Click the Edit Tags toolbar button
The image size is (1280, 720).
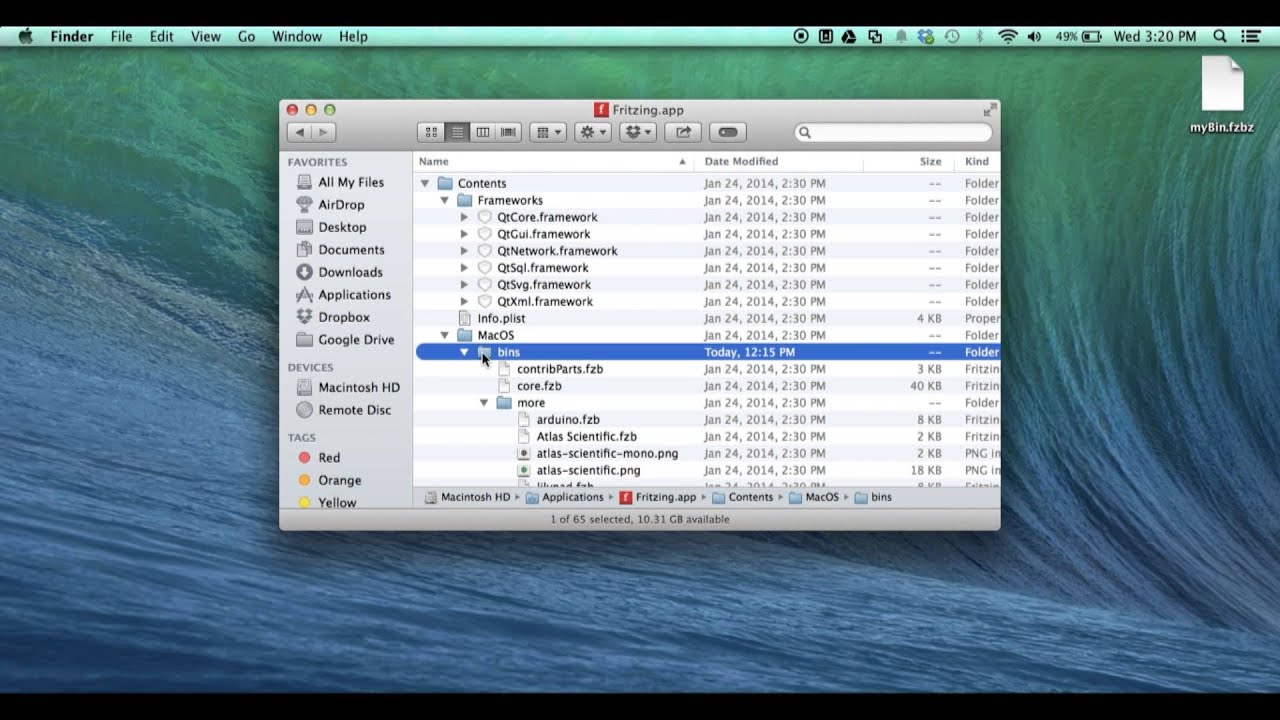(x=728, y=132)
